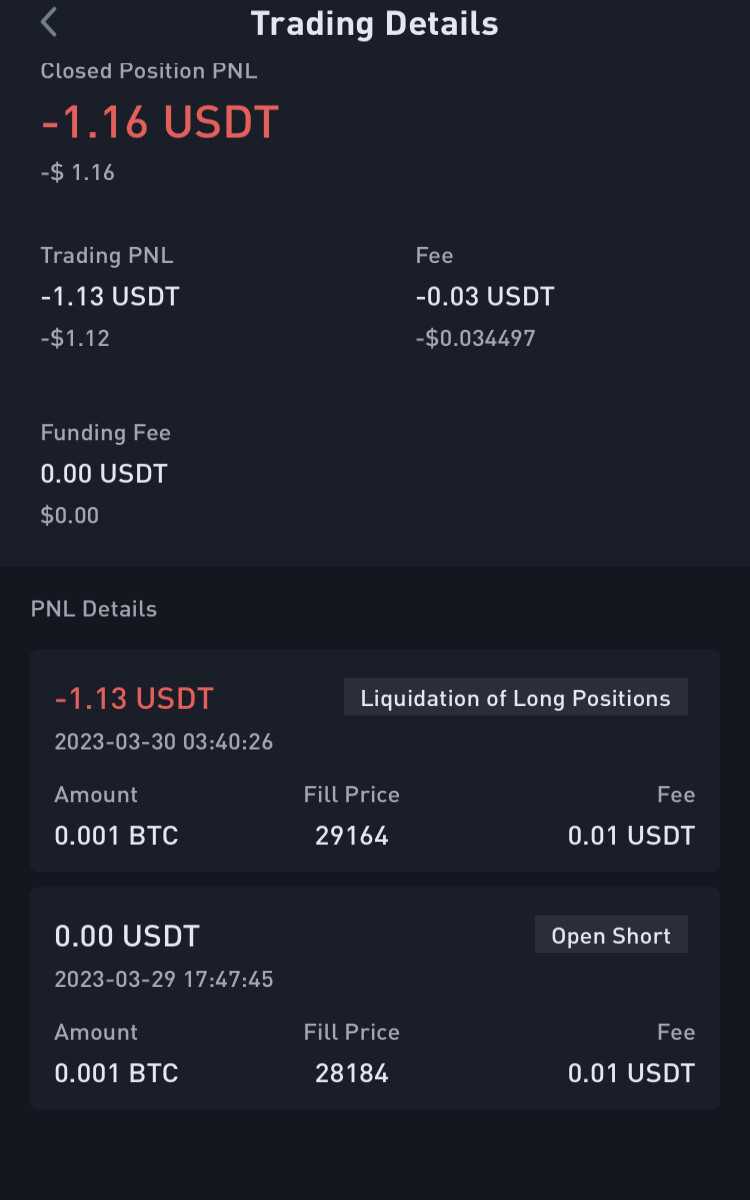Select the PNL Details heading
Screen dimensions: 750x1200
pyautogui.click(x=94, y=609)
